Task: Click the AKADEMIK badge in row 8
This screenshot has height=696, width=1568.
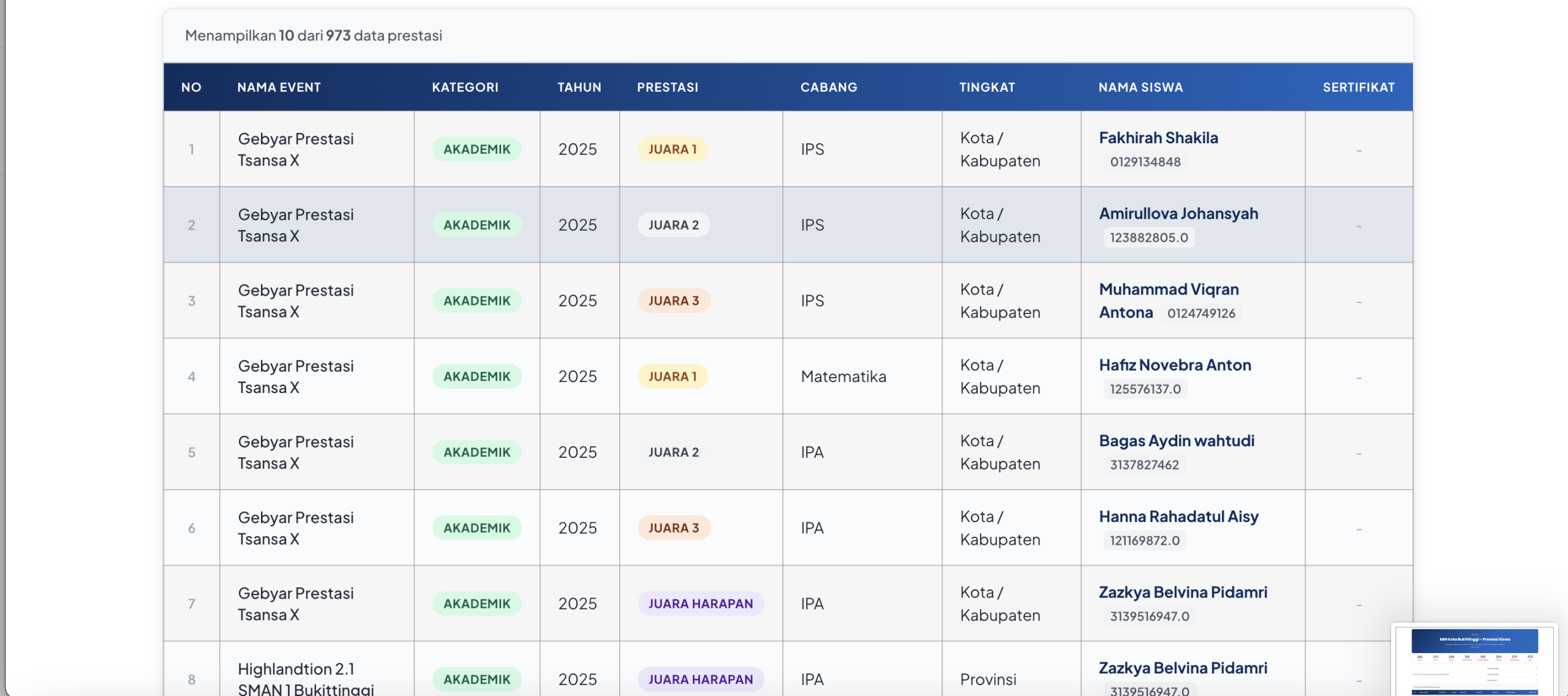Action: [x=477, y=679]
